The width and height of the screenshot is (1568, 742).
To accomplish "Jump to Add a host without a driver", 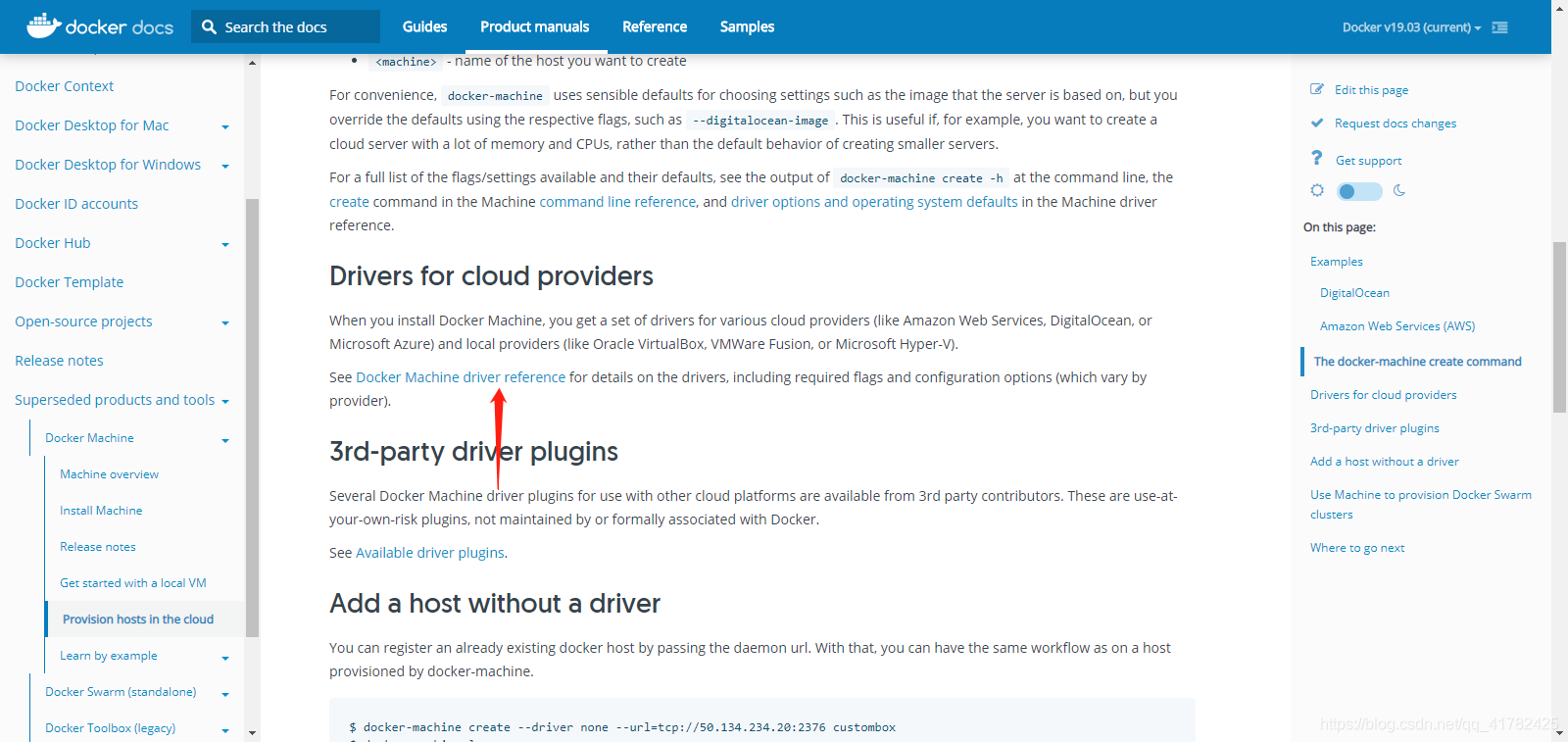I will pyautogui.click(x=1385, y=462).
